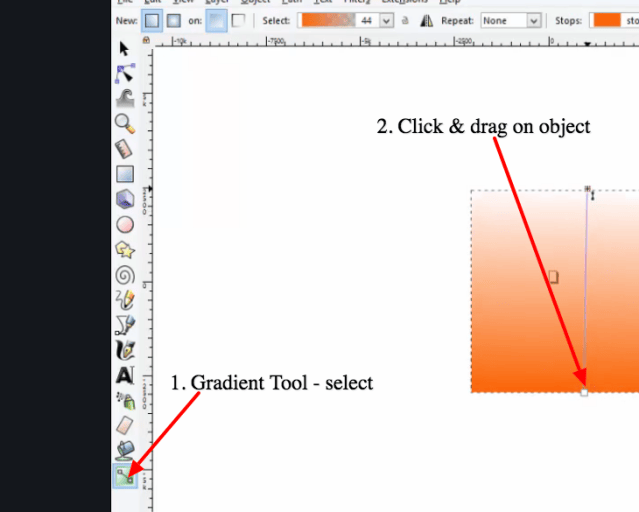Click the gradient start handle at rectangle top
This screenshot has height=512, width=639.
click(587, 189)
